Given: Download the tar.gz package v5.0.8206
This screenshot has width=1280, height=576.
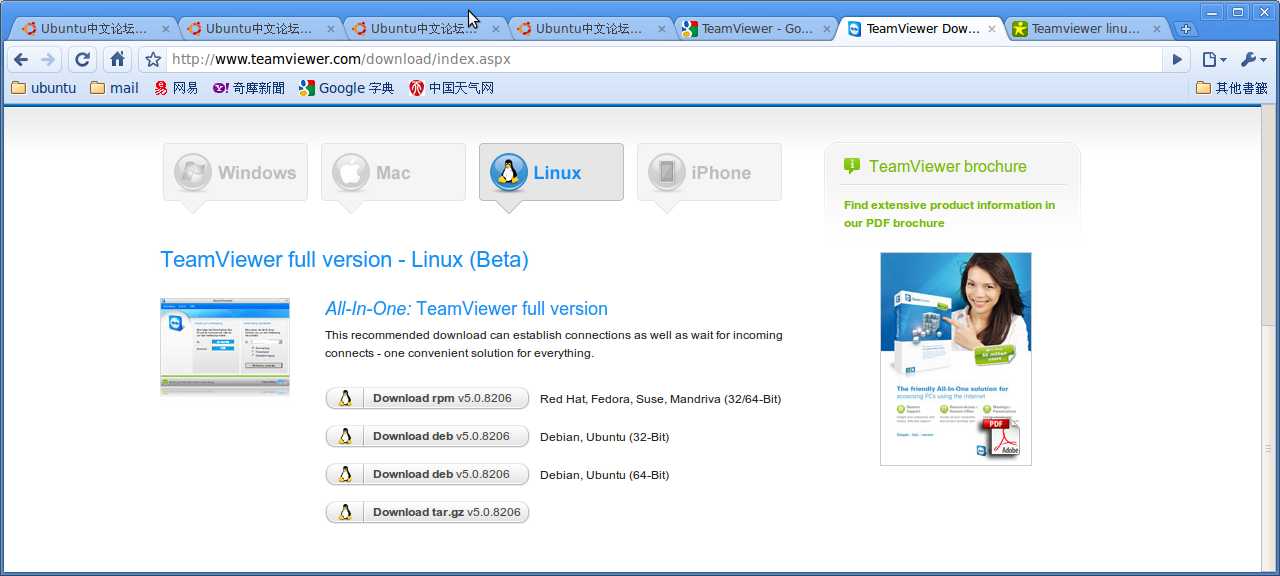Looking at the screenshot, I should coord(427,512).
